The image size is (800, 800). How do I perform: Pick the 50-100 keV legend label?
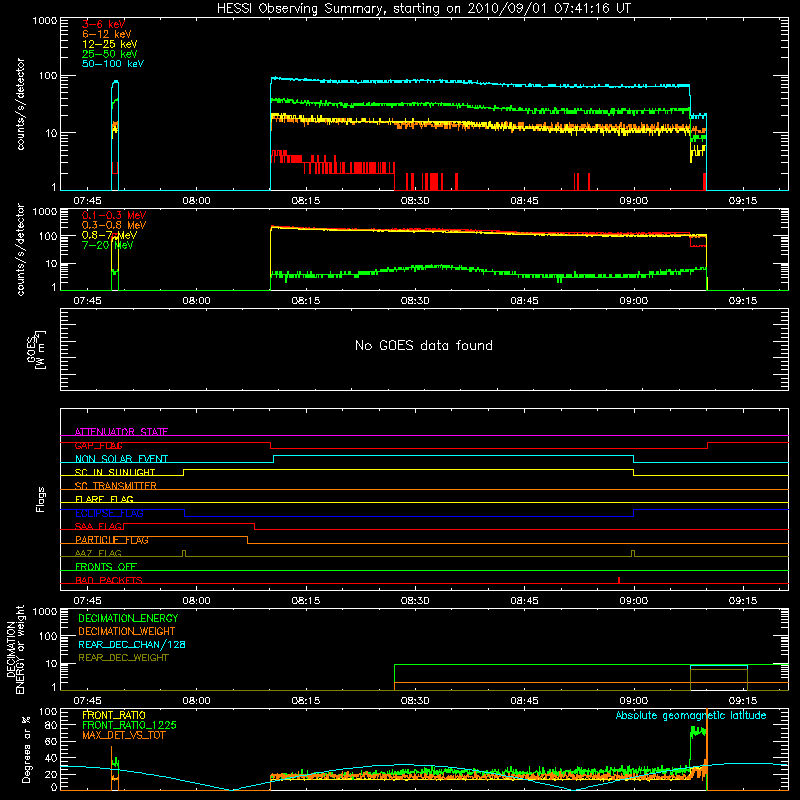pos(113,63)
